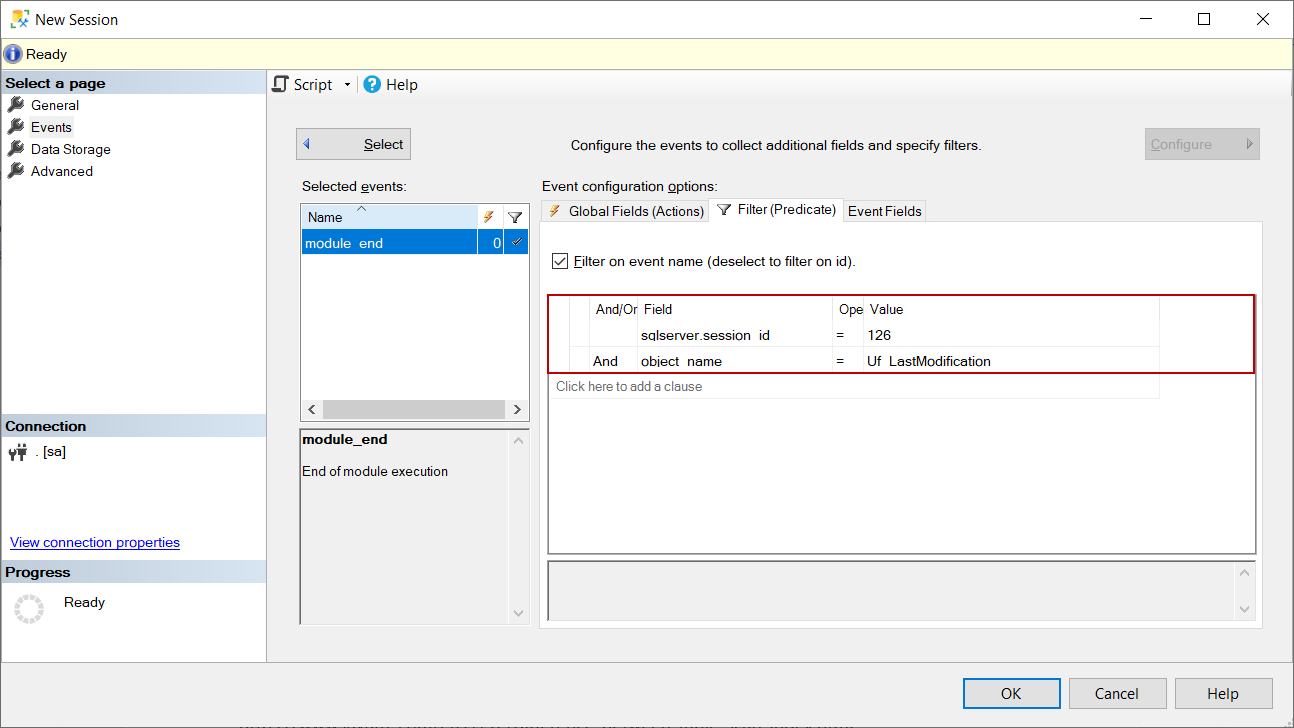The height and width of the screenshot is (728, 1294).
Task: Click the lightning bolt actions column header
Action: 489,217
